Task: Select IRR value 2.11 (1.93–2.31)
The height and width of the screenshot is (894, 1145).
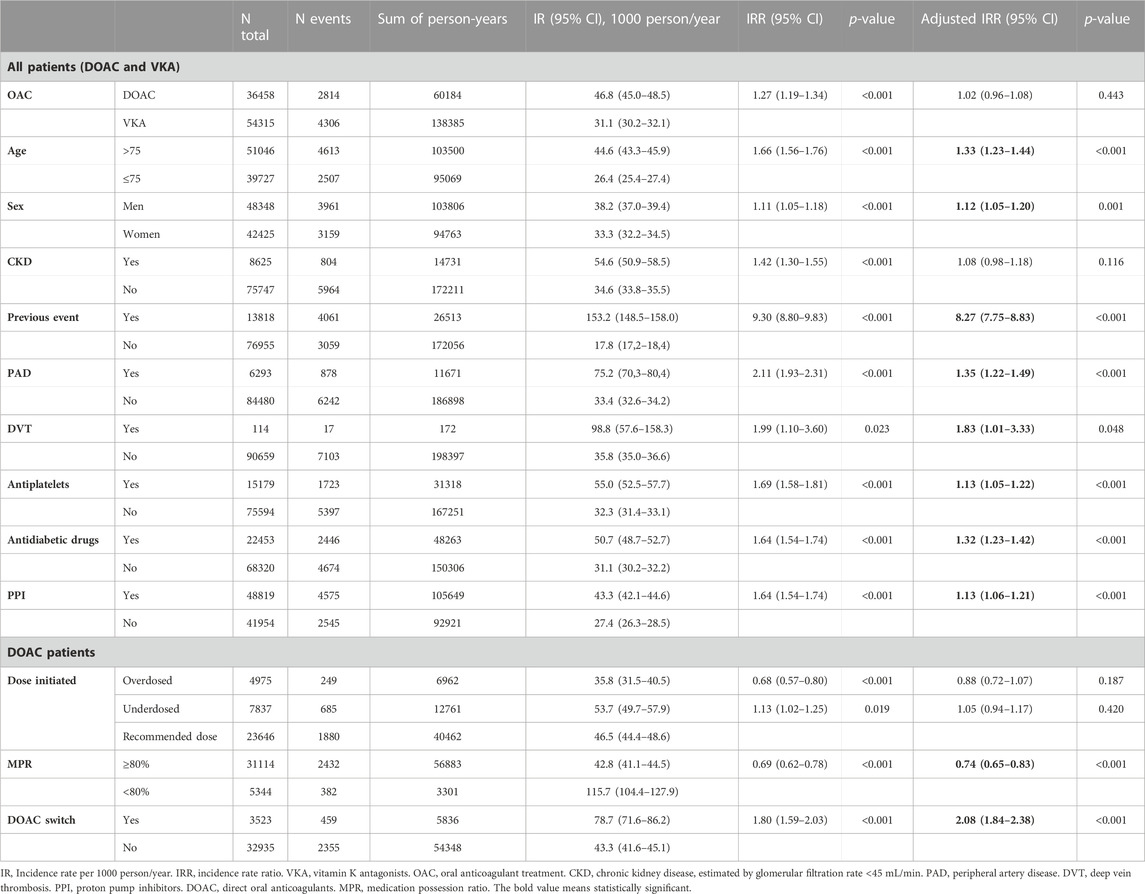Action: [789, 372]
